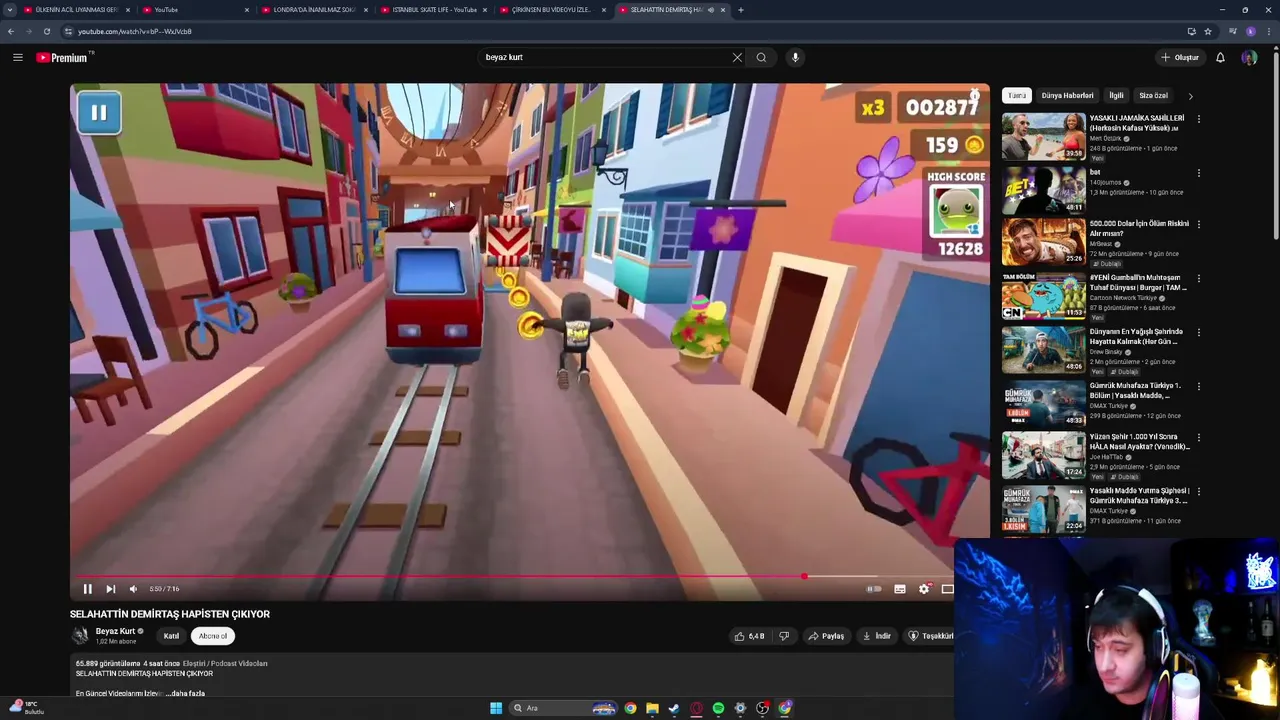
Task: Open the 'Yüzen Şehir 1.000 Yıl Sonra' video title
Action: 1139,441
